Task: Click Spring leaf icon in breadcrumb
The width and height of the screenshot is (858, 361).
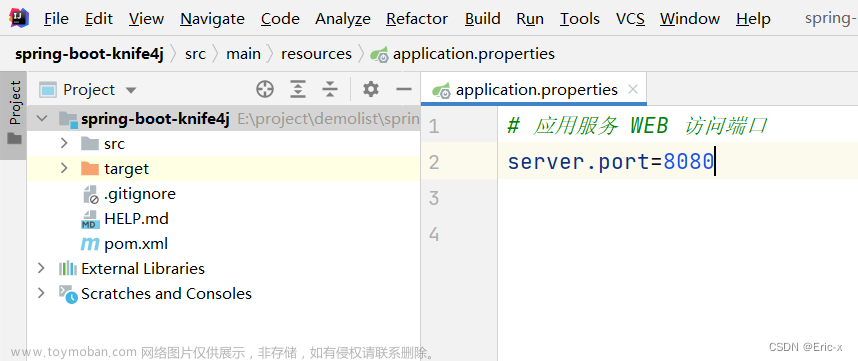Action: 379,55
